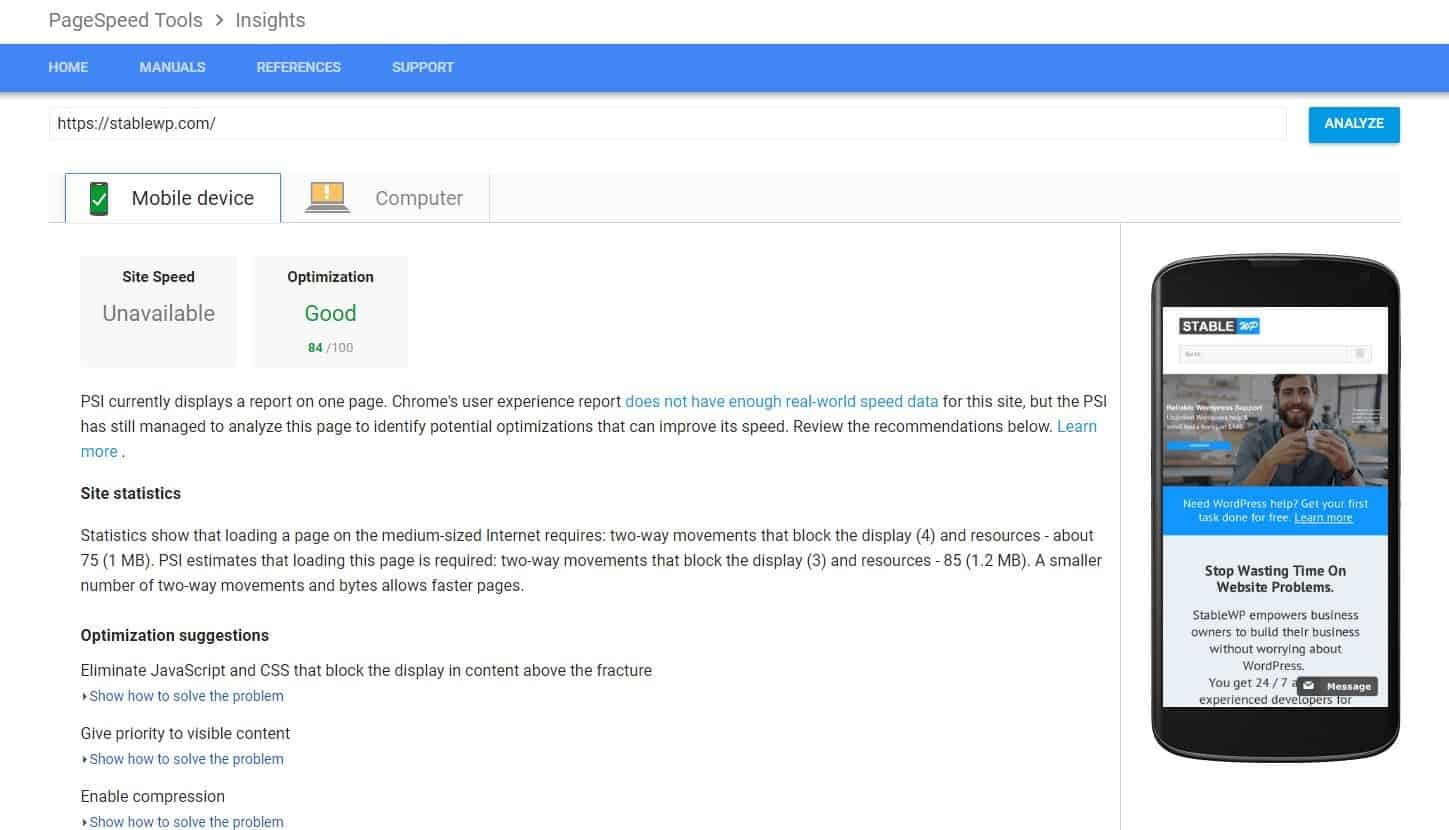Screen dimensions: 1449x830
Task: Click the StableWP logo in phone preview
Action: [x=1219, y=326]
